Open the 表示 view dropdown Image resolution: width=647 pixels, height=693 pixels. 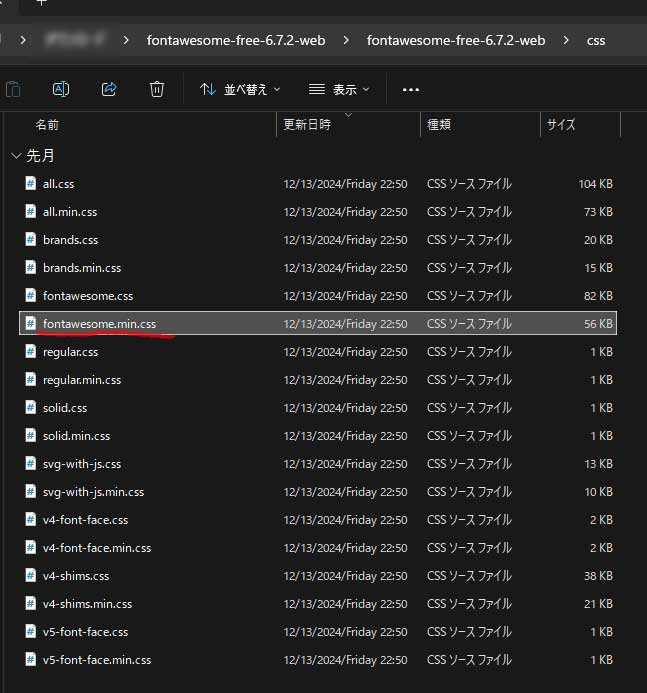pyautogui.click(x=339, y=89)
